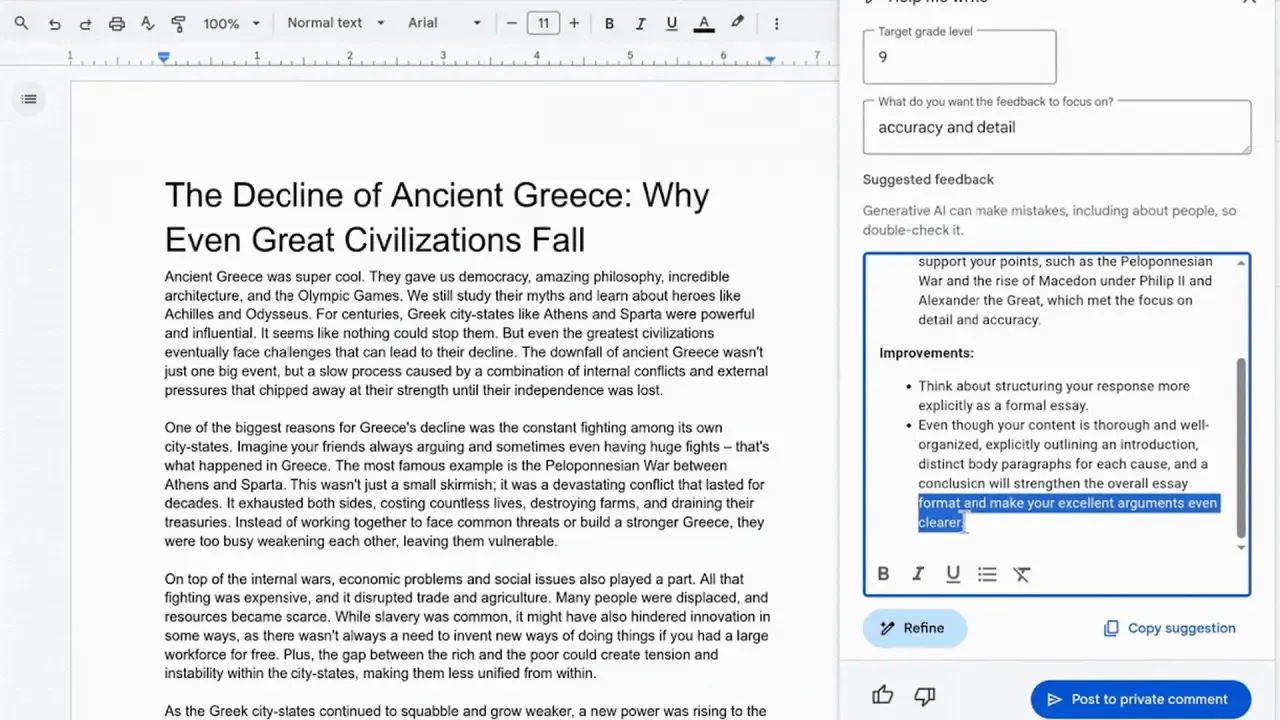This screenshot has width=1280, height=720.
Task: Open the highlight color pen tool
Action: (x=737, y=23)
